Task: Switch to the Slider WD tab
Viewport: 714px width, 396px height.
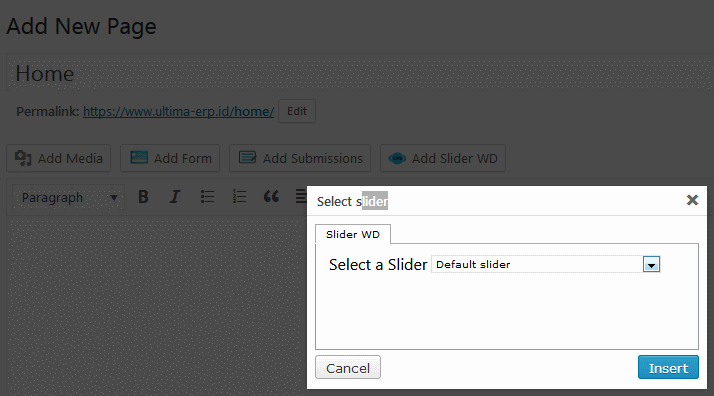Action: pos(352,234)
